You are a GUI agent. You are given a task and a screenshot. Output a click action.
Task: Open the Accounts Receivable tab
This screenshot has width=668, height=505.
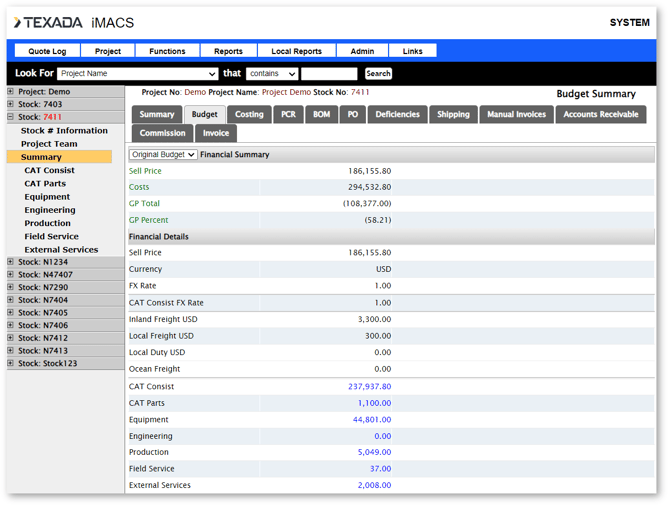(x=600, y=115)
